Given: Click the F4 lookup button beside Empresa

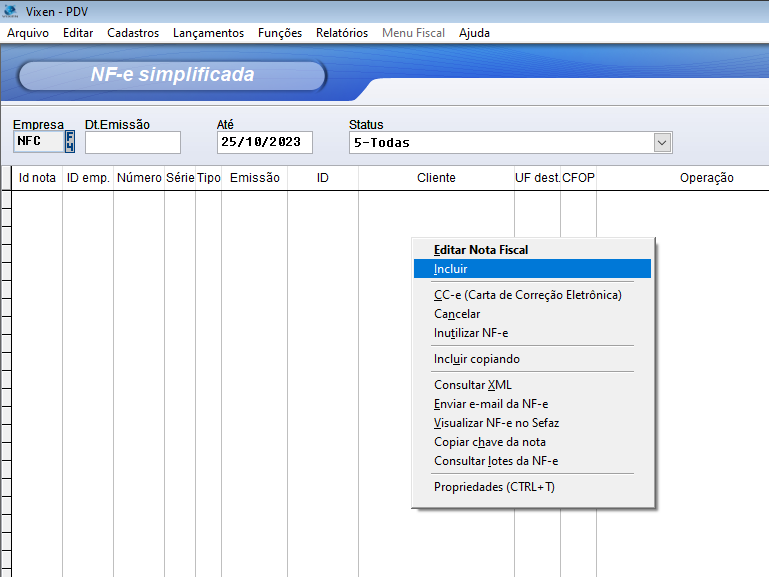Looking at the screenshot, I should pyautogui.click(x=70, y=142).
